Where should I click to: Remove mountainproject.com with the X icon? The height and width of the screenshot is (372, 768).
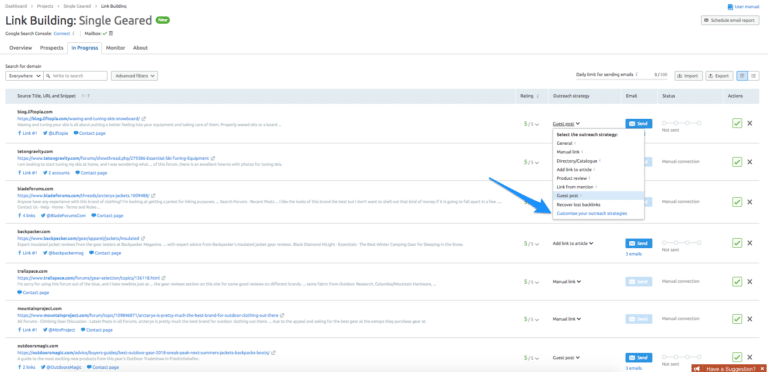coord(749,319)
